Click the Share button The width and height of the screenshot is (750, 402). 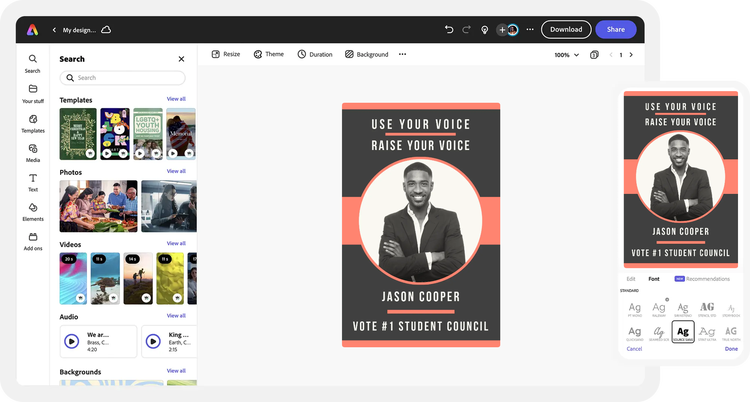pyautogui.click(x=616, y=30)
